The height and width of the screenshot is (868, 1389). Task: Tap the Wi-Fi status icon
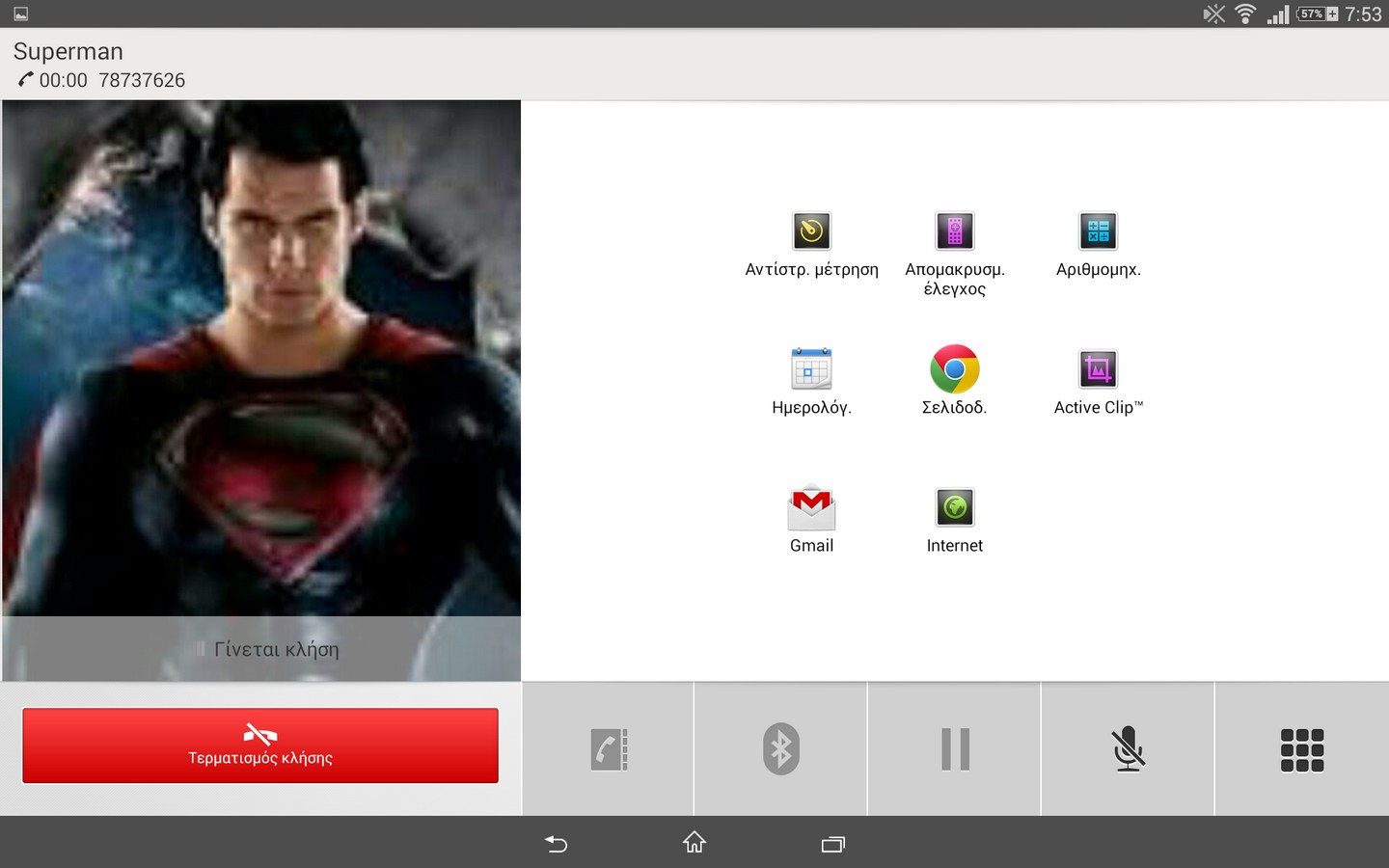[1245, 14]
